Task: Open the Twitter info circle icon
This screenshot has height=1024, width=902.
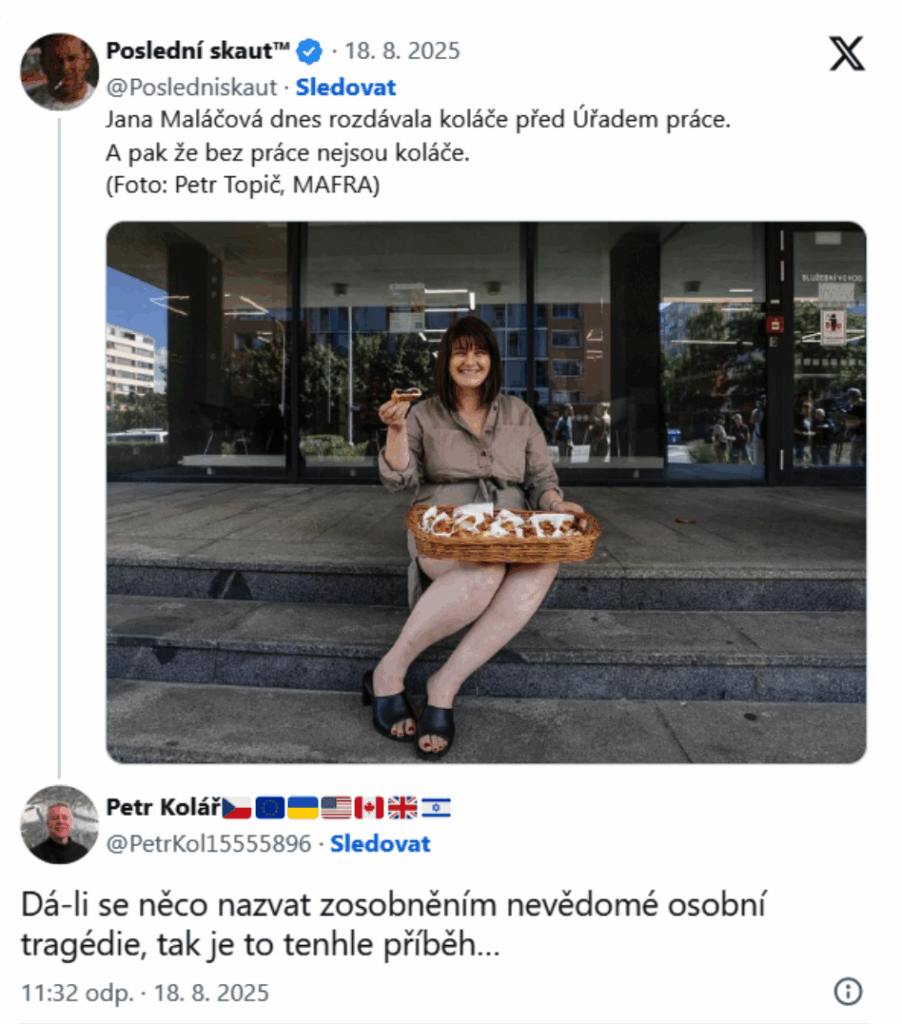Action: pos(848,991)
